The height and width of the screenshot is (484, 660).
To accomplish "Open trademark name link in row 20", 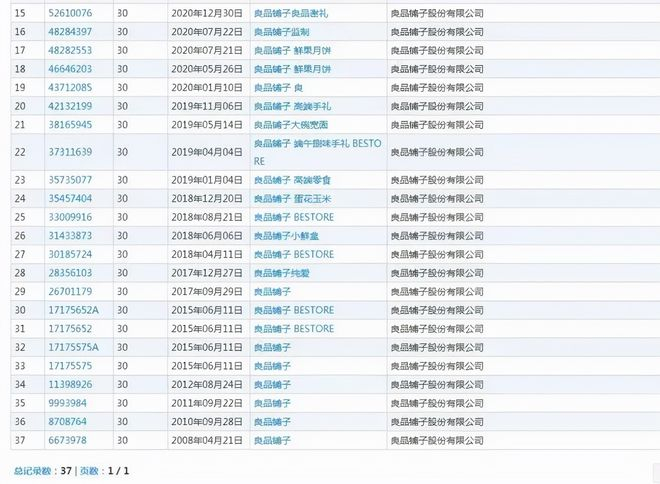I will click(292, 106).
